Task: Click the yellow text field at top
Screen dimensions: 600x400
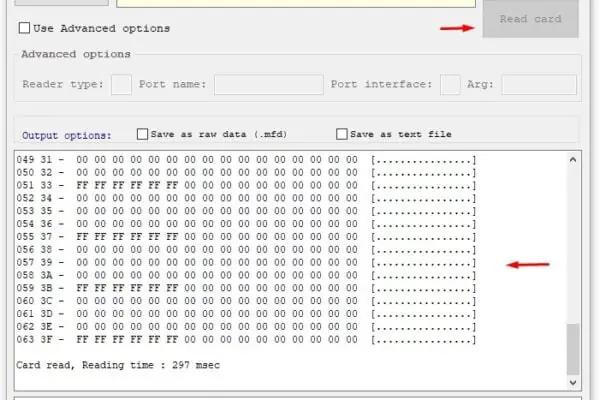Action: point(296,3)
